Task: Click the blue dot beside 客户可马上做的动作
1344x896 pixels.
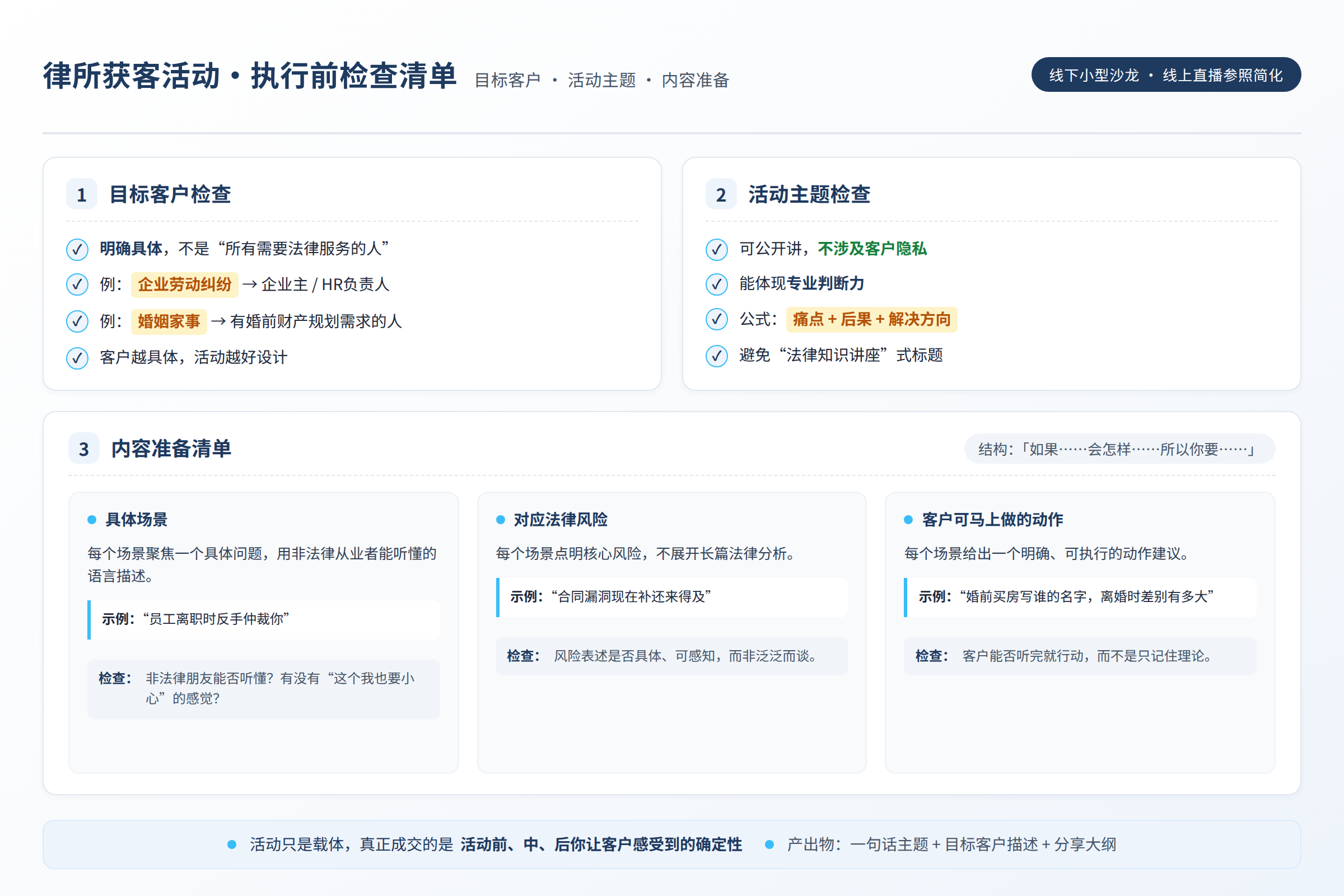Action: pyautogui.click(x=908, y=520)
